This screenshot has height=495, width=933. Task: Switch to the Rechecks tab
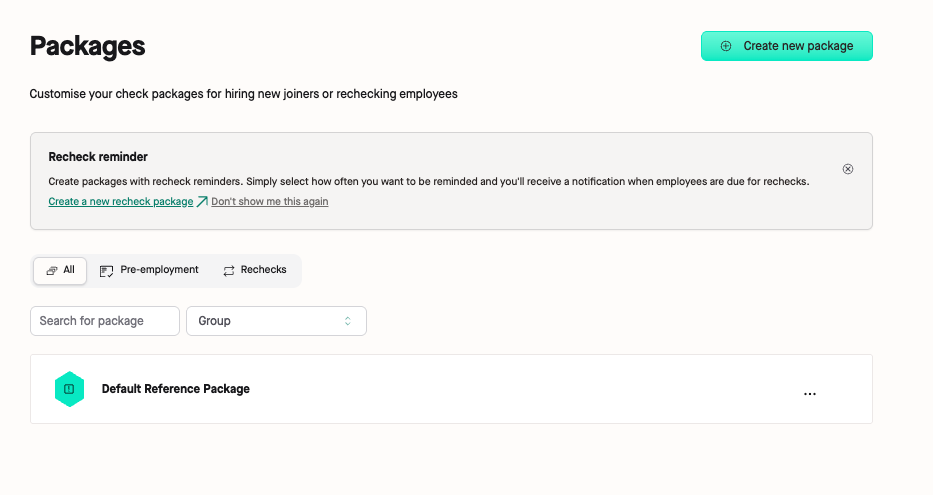[255, 270]
